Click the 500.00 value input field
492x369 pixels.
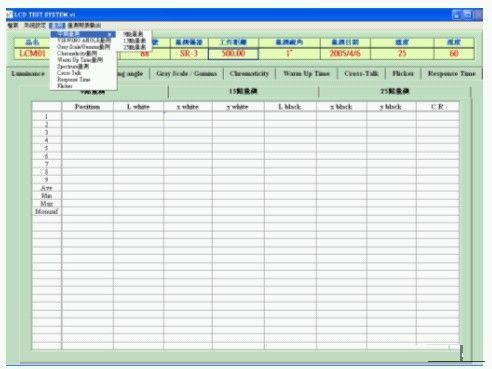[x=233, y=54]
